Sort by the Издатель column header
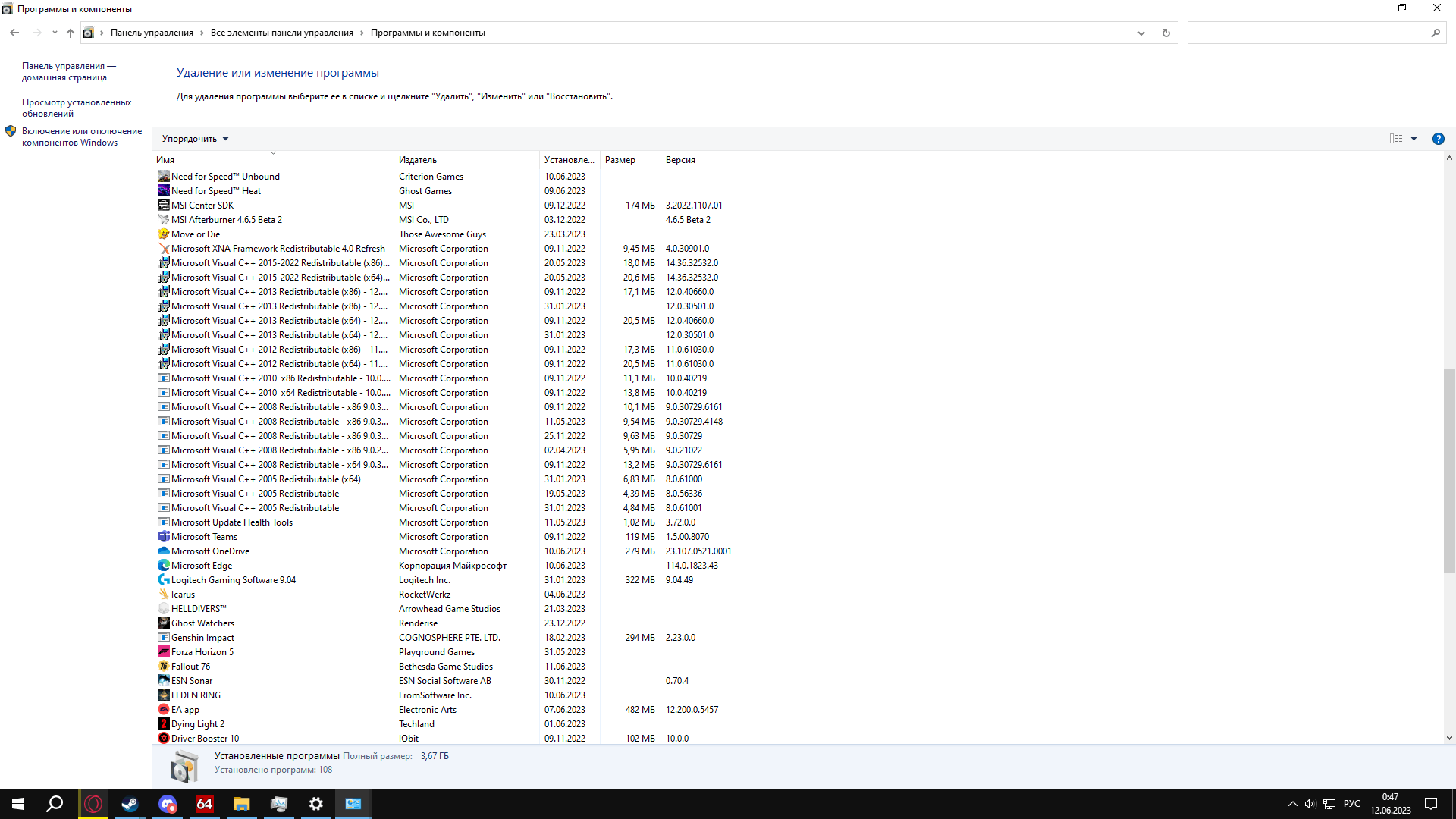Screen dimensions: 1456x819 pos(466,160)
